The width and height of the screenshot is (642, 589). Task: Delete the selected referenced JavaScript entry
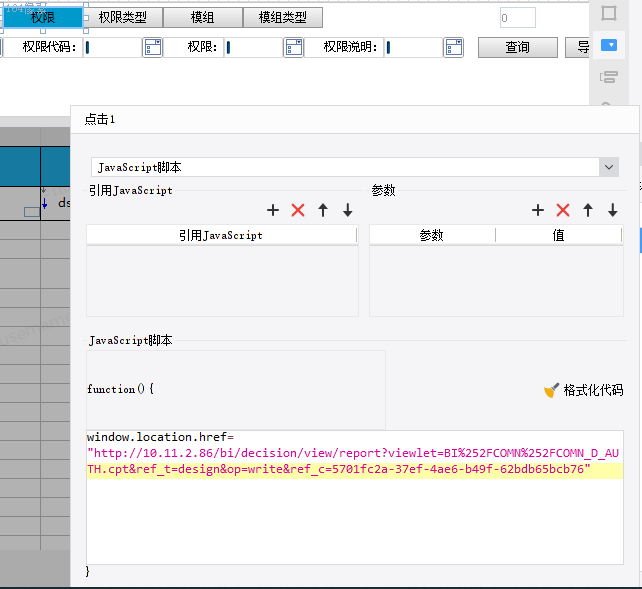(298, 210)
